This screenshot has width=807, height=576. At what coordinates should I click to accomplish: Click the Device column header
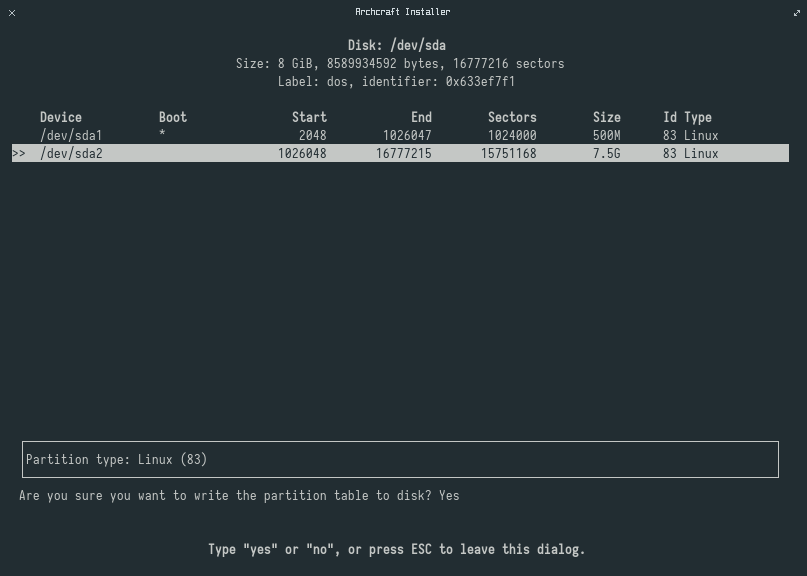pos(61,117)
